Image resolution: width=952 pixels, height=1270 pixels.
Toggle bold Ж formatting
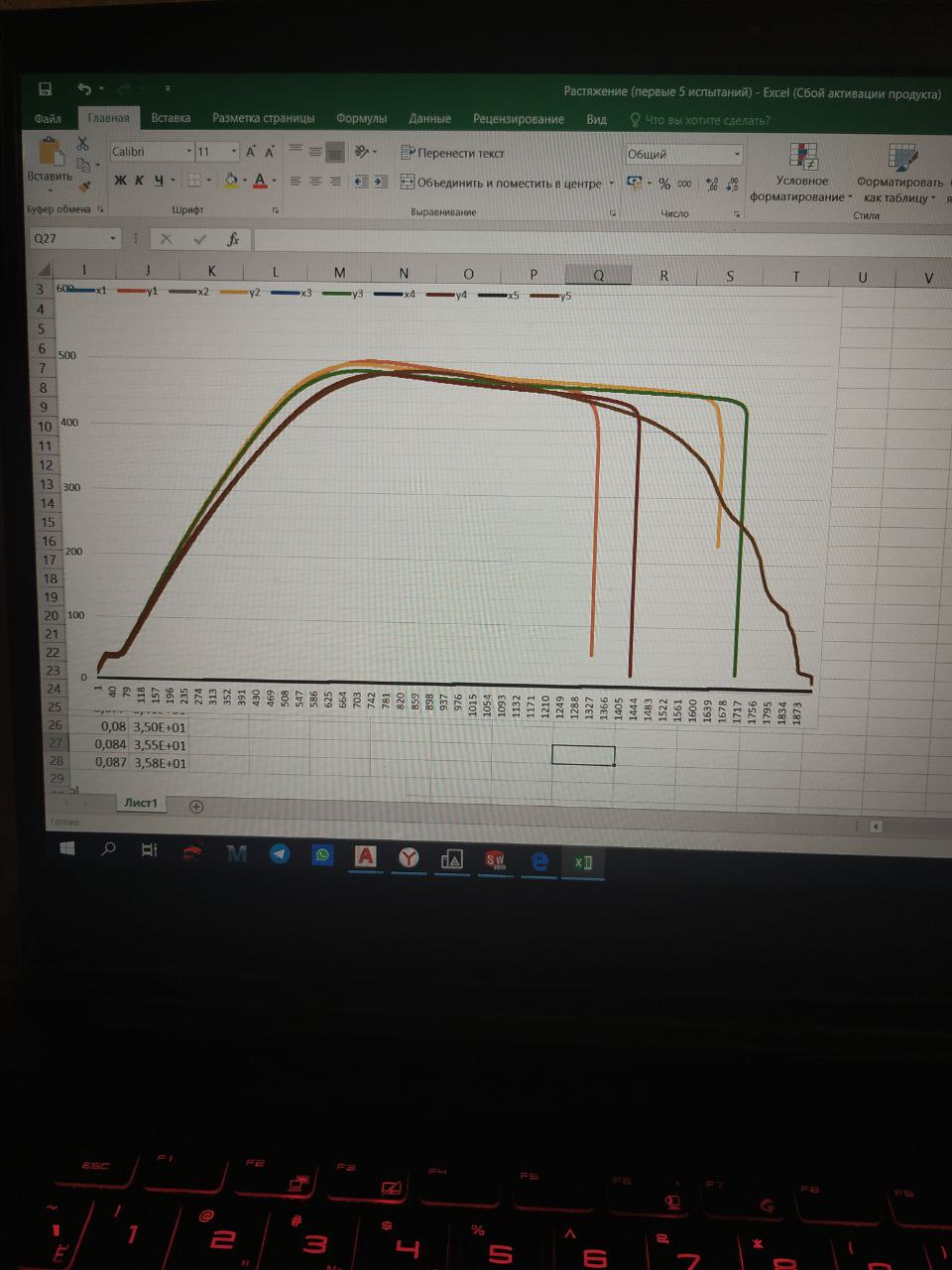tap(120, 180)
